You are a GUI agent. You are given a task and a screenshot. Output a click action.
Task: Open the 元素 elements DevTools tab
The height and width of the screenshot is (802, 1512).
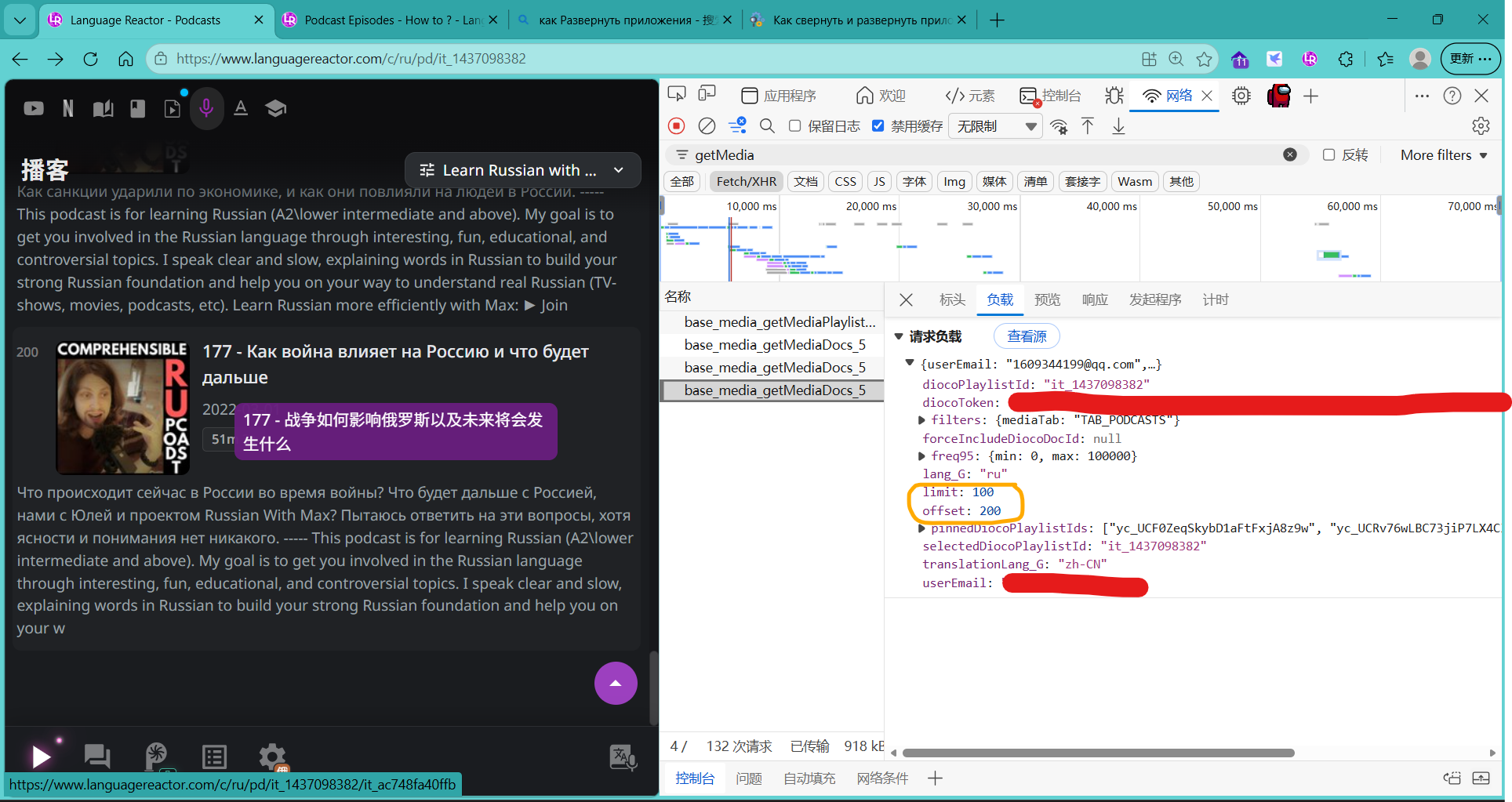(970, 96)
